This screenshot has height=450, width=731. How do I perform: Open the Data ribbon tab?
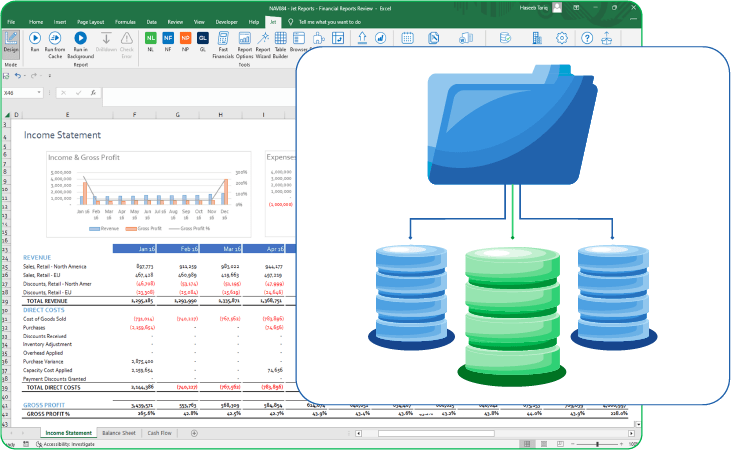[x=152, y=22]
